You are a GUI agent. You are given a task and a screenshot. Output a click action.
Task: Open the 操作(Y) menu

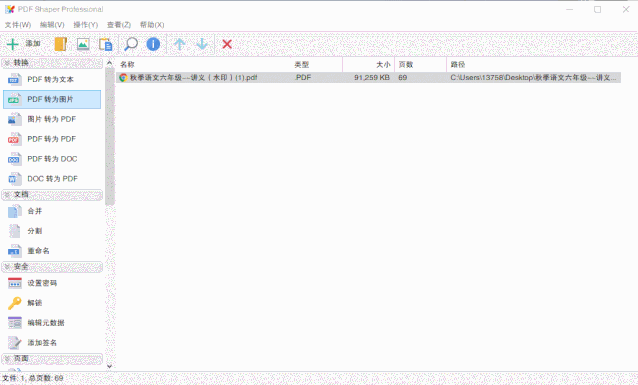(85, 25)
